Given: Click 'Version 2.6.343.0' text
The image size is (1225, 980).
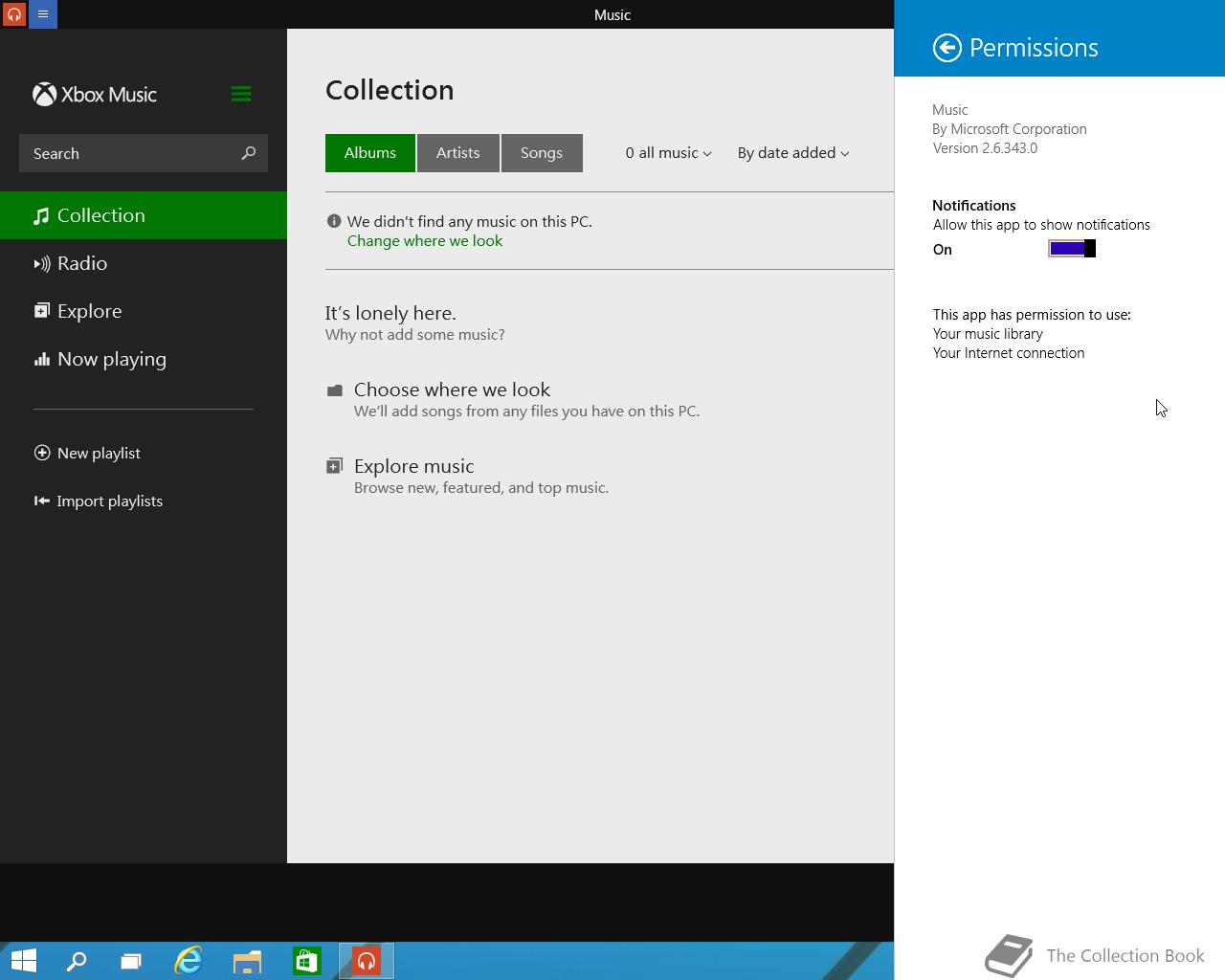Looking at the screenshot, I should (x=985, y=148).
